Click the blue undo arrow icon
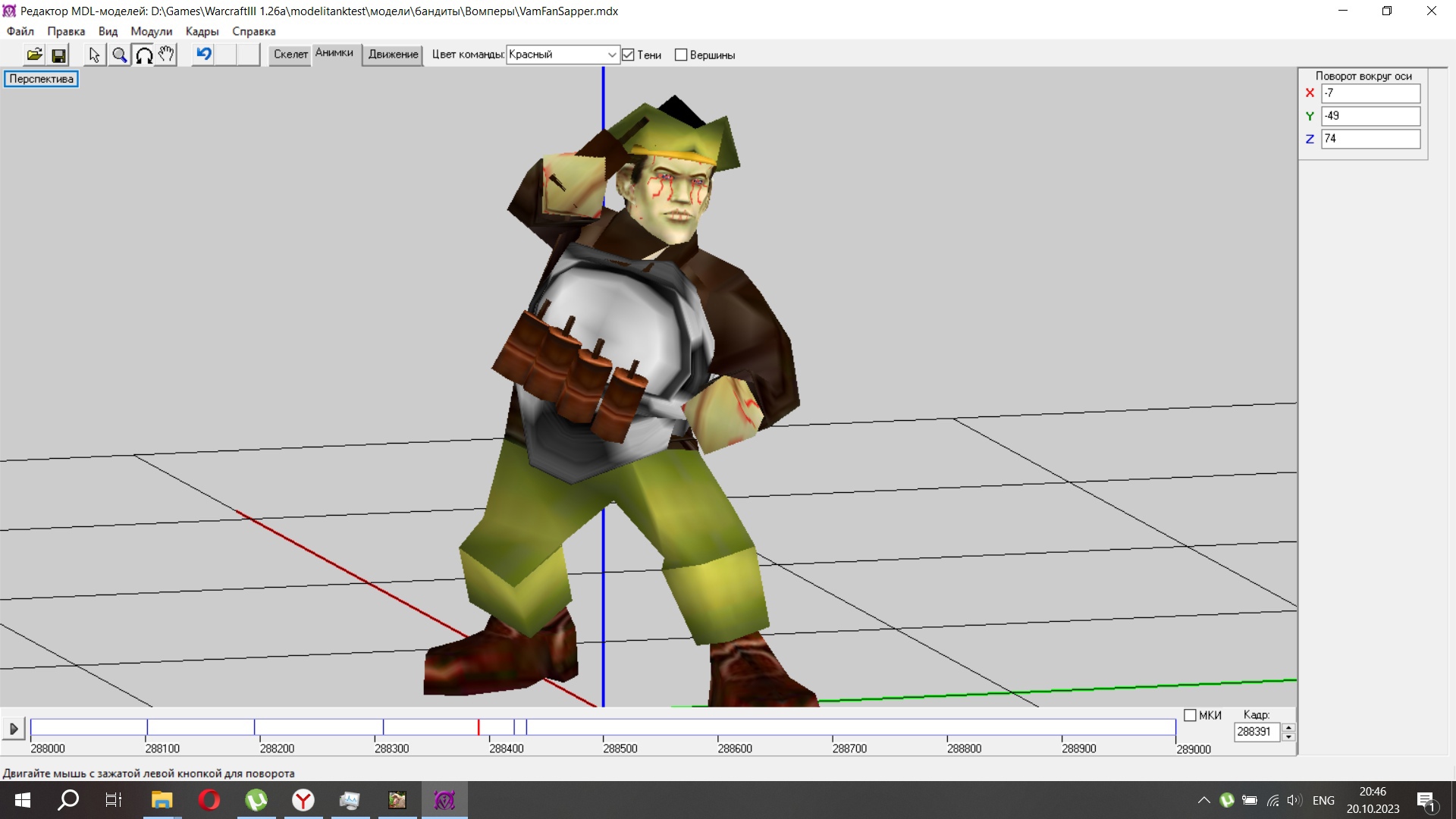Image resolution: width=1456 pixels, height=819 pixels. [203, 54]
